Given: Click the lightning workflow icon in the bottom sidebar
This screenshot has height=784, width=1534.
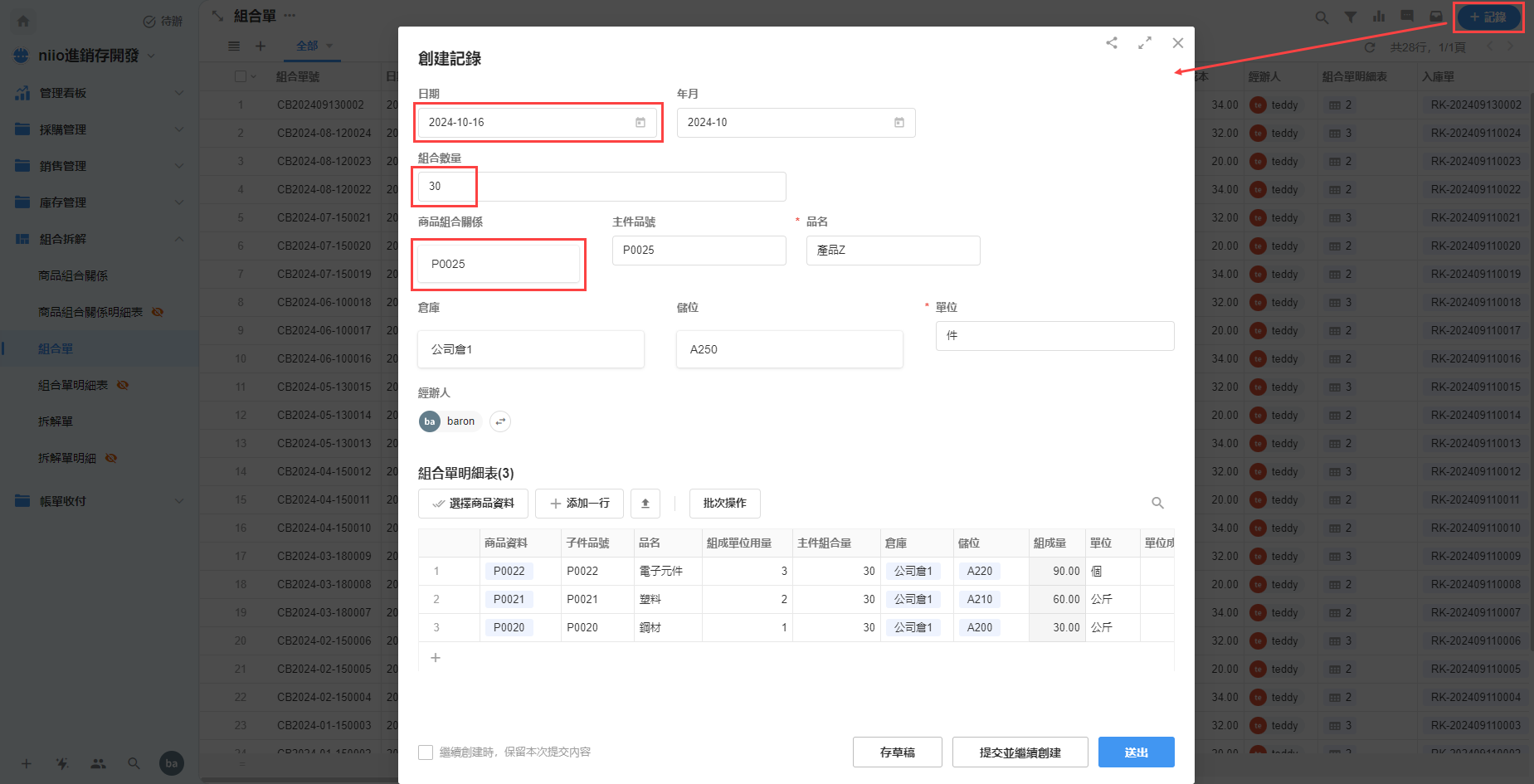Looking at the screenshot, I should tap(62, 763).
